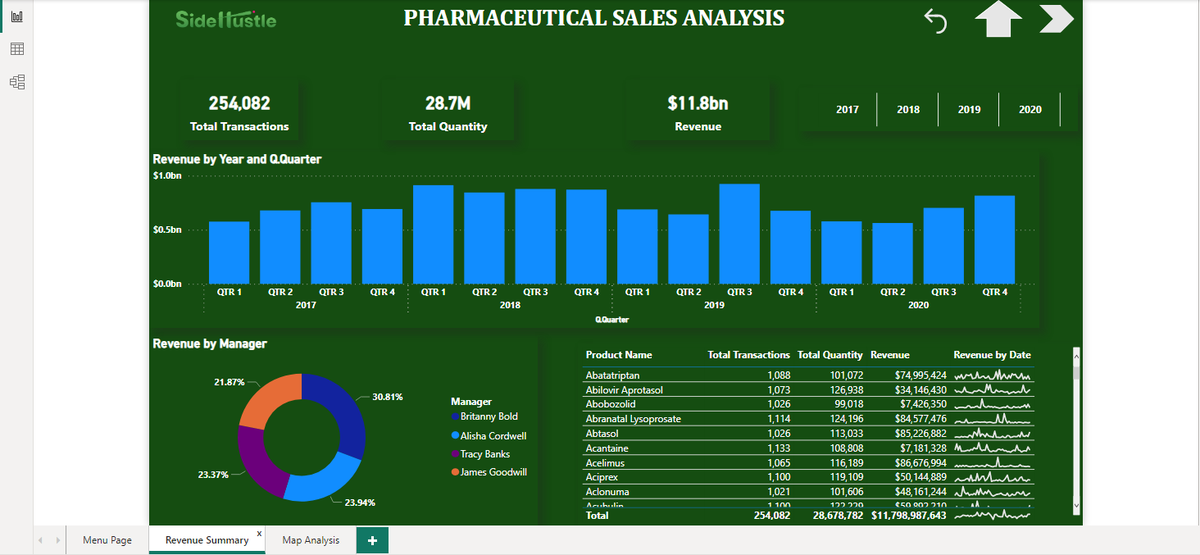Select the Revenue Summary tab

coord(207,540)
